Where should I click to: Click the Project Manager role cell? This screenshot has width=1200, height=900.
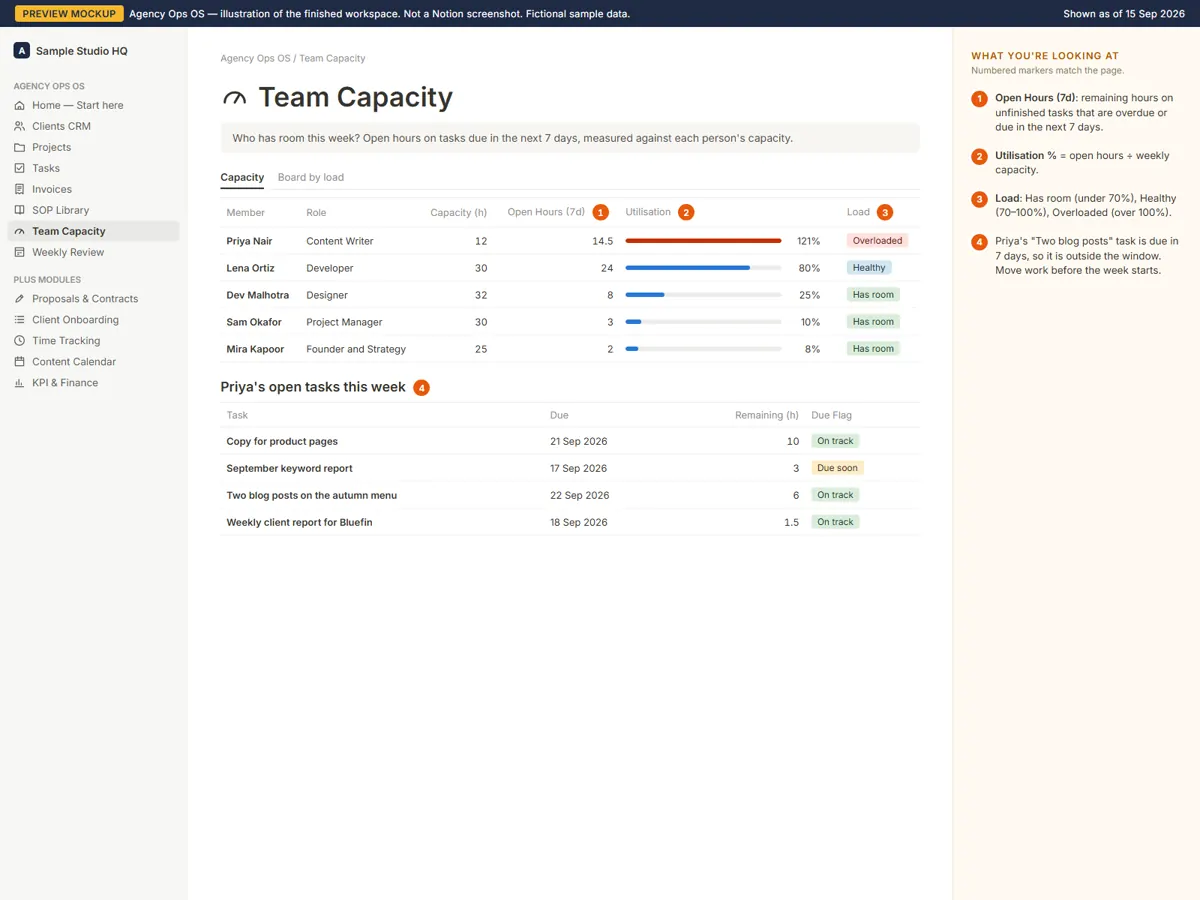pos(342,322)
